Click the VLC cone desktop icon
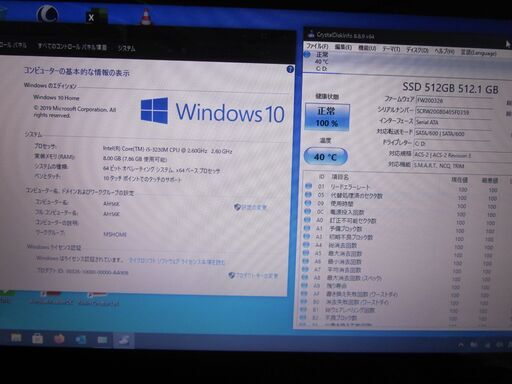 coord(145,17)
